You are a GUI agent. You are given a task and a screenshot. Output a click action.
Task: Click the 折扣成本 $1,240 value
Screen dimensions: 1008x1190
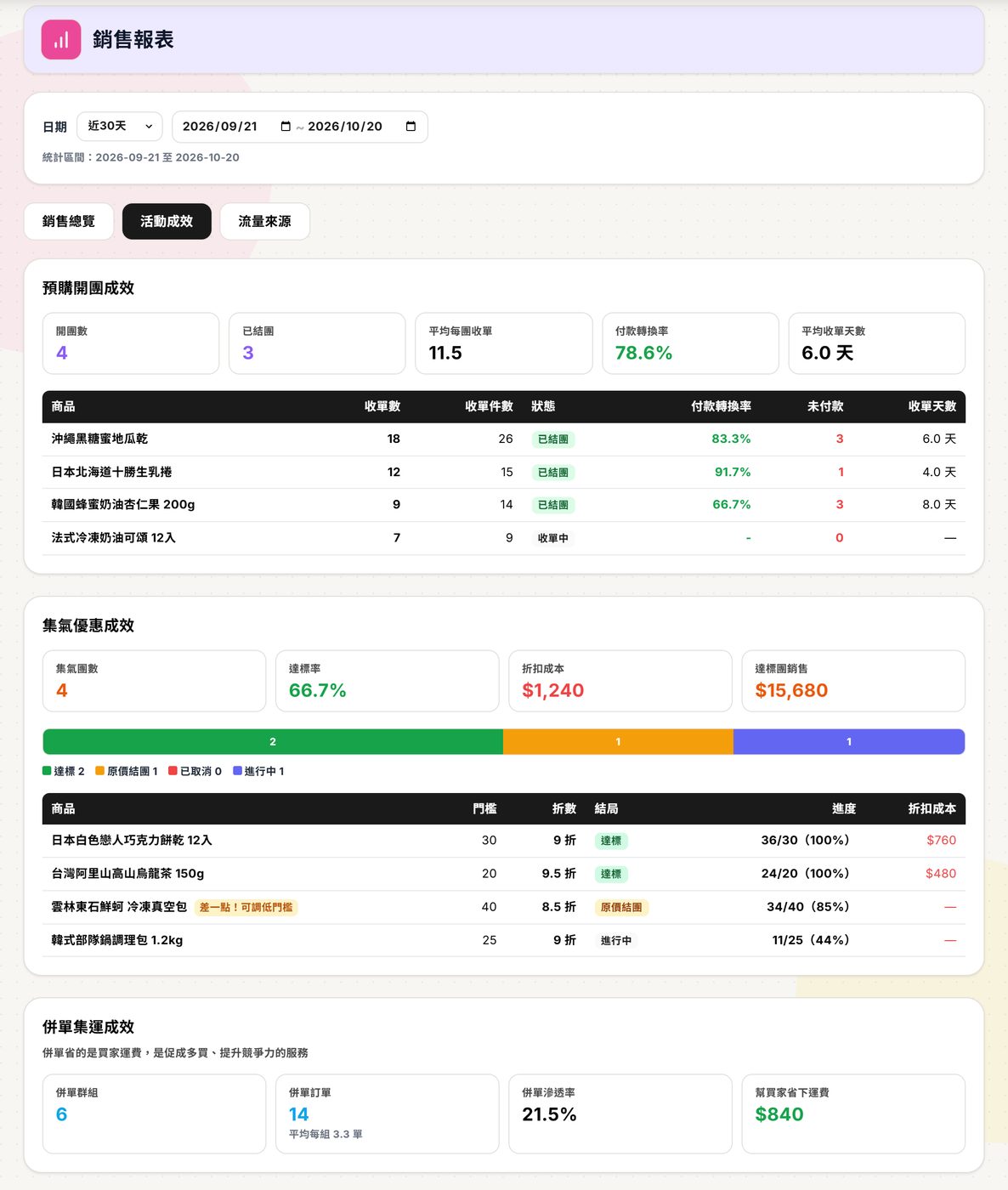click(x=552, y=690)
